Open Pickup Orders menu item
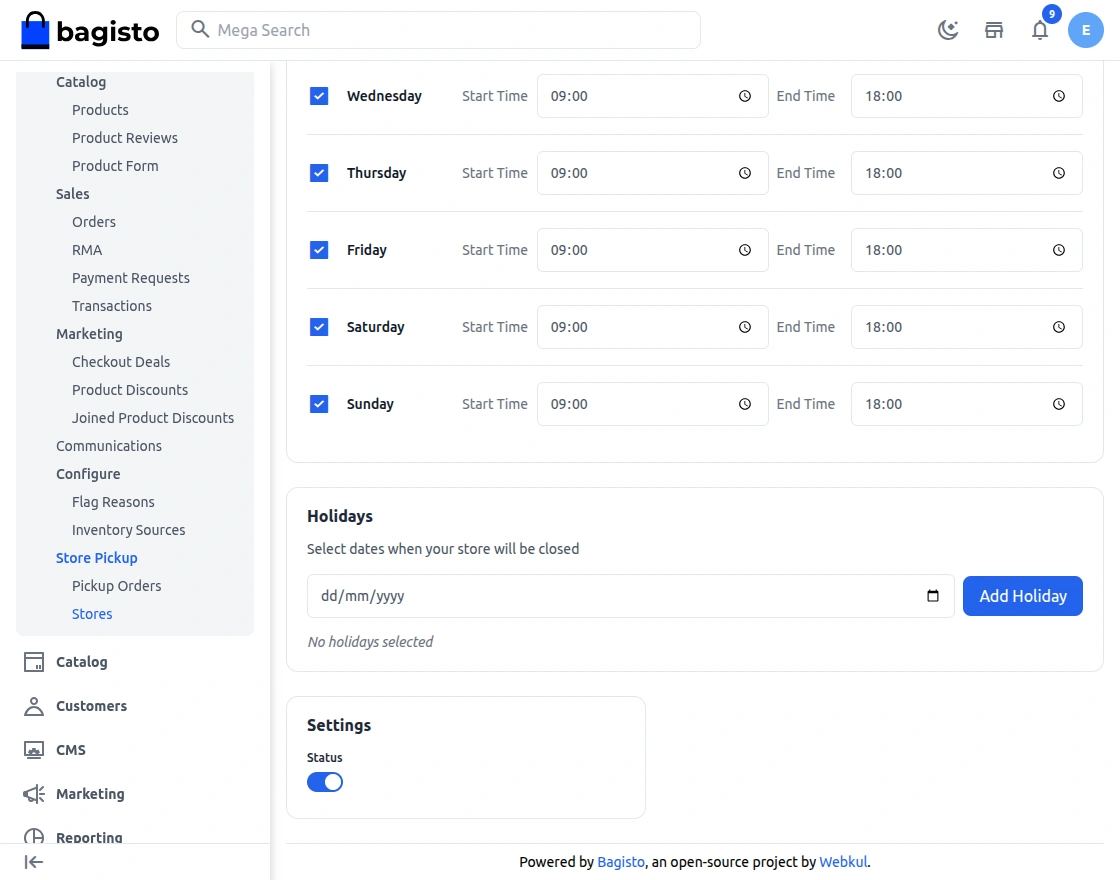1120x880 pixels. click(116, 586)
